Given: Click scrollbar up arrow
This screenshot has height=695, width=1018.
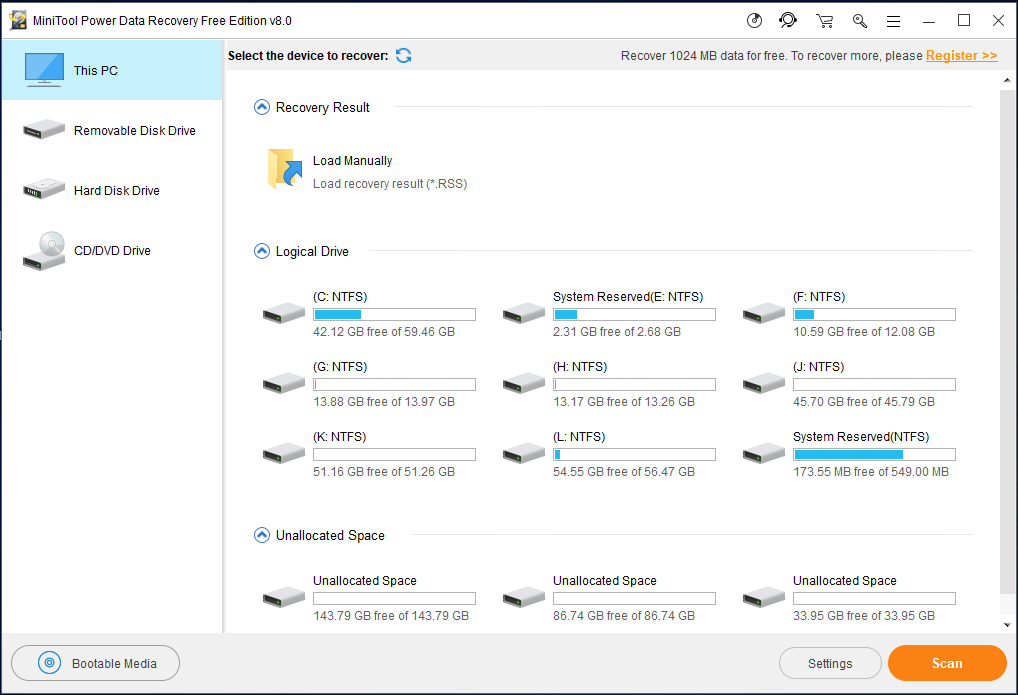Looking at the screenshot, I should [1007, 81].
